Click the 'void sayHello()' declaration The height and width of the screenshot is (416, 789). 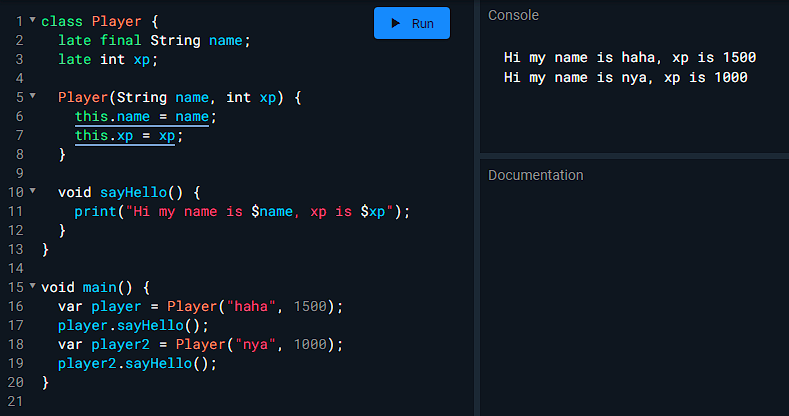coord(120,192)
